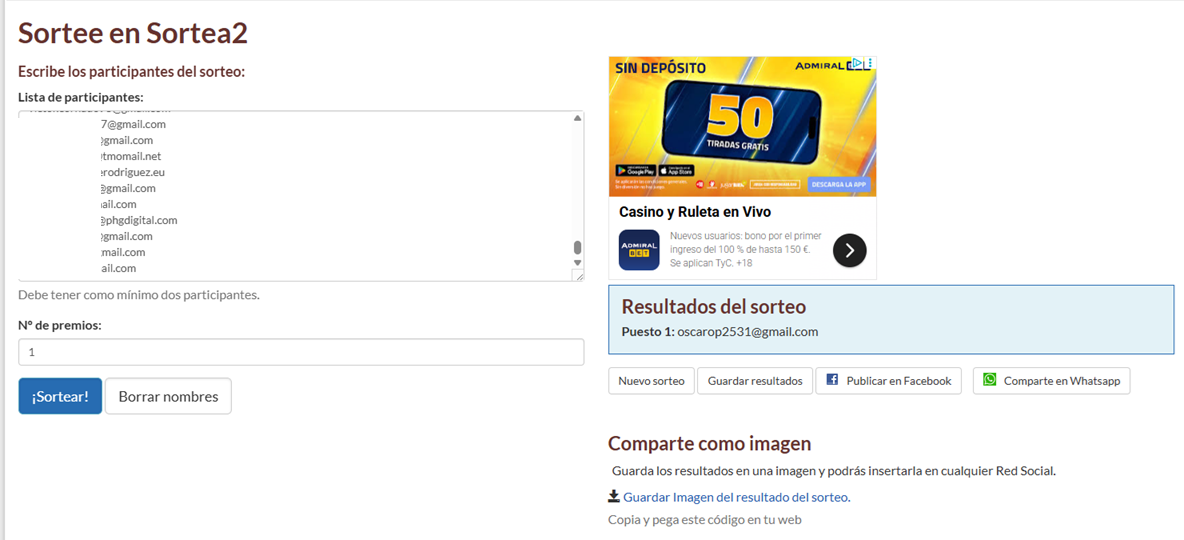Viewport: 1184px width, 540px height.
Task: Click Publicar en Facebook
Action: pyautogui.click(x=889, y=381)
